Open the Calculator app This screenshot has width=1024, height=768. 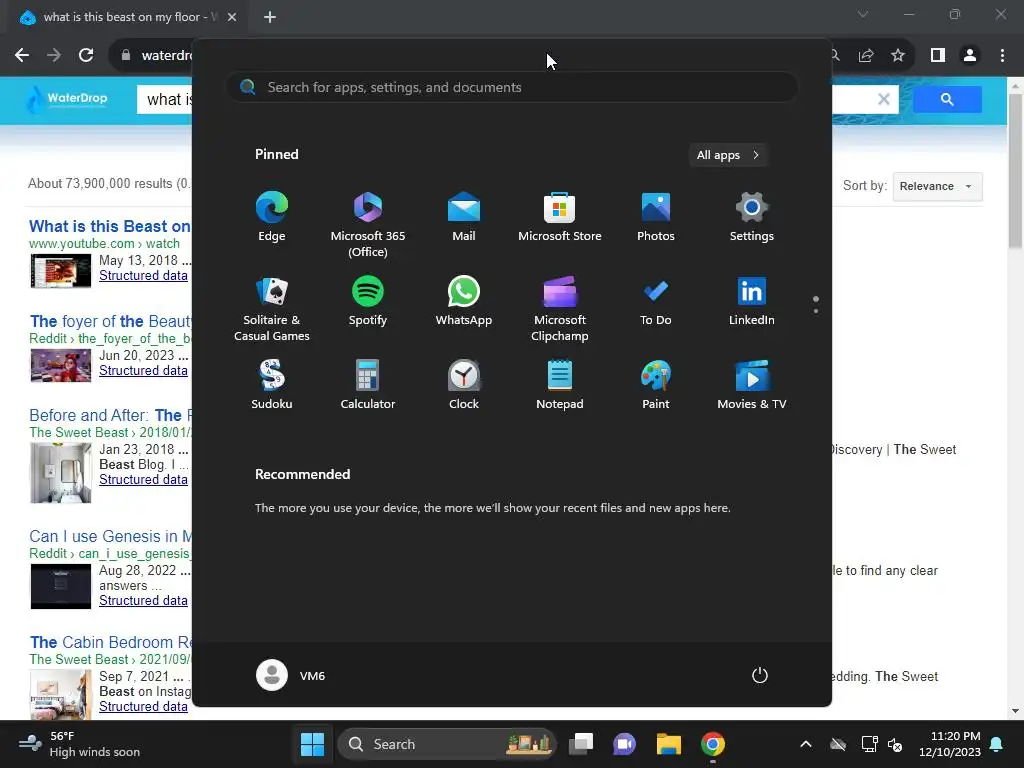[368, 385]
